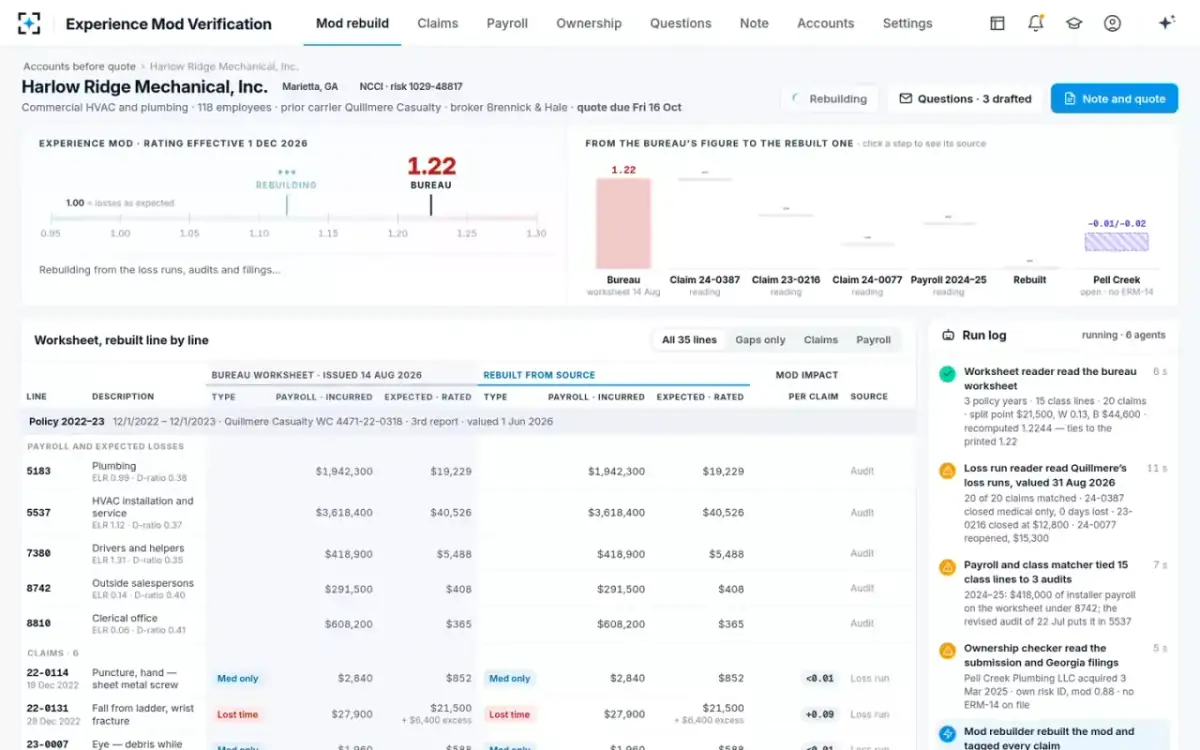
Task: Follow the Accounts before quote breadcrumb
Action: tap(78, 67)
